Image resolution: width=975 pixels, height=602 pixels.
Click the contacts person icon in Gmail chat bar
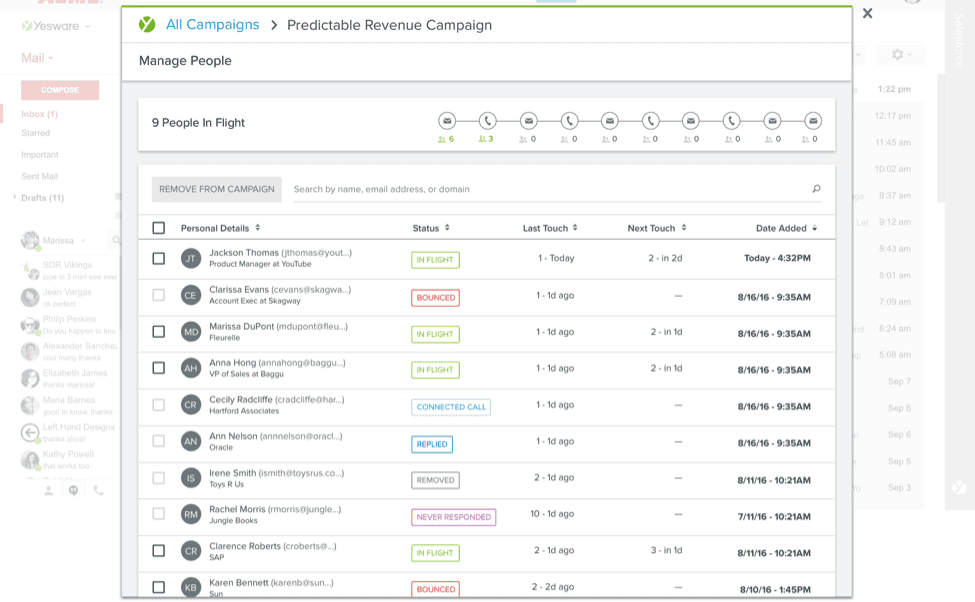pos(49,491)
